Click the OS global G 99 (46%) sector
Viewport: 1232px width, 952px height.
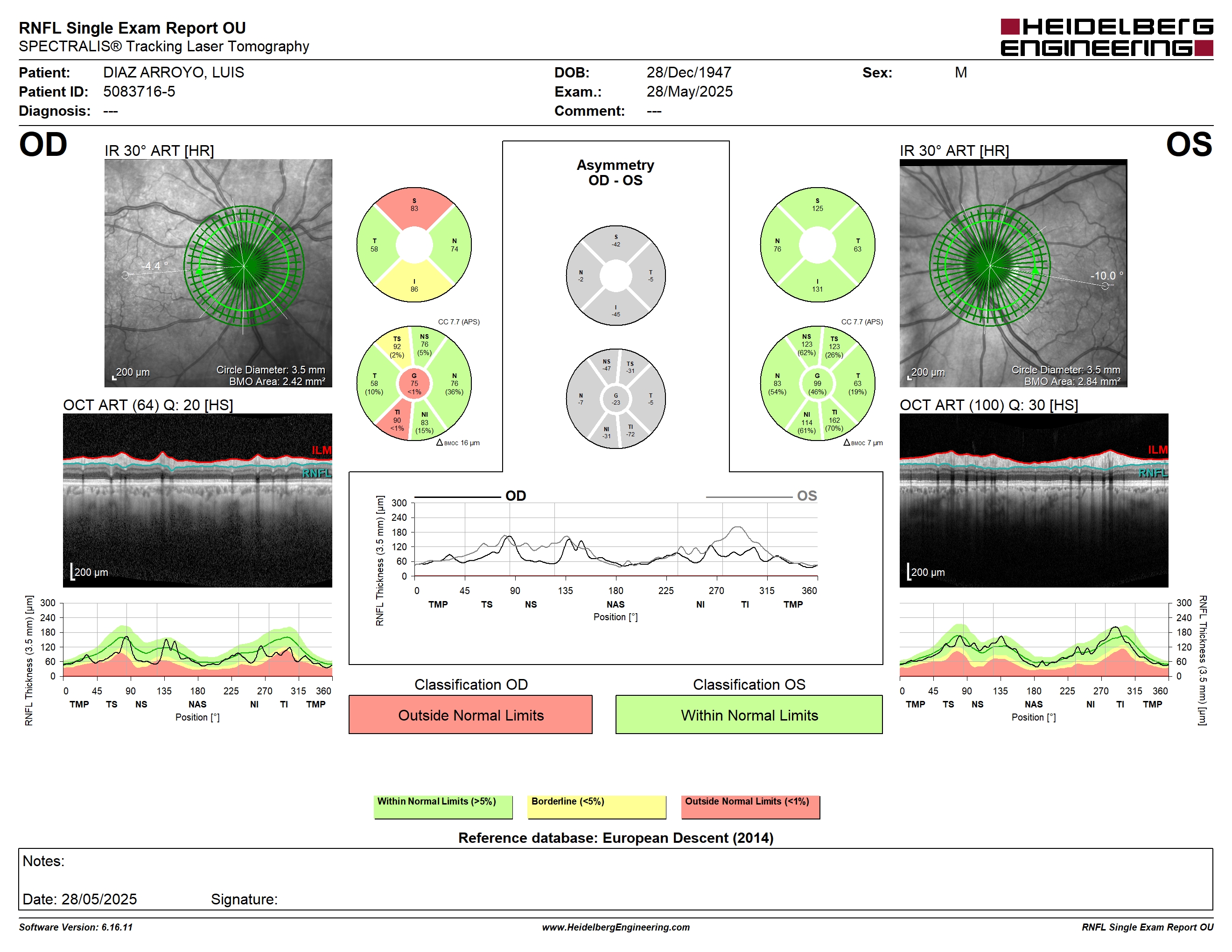[x=818, y=384]
